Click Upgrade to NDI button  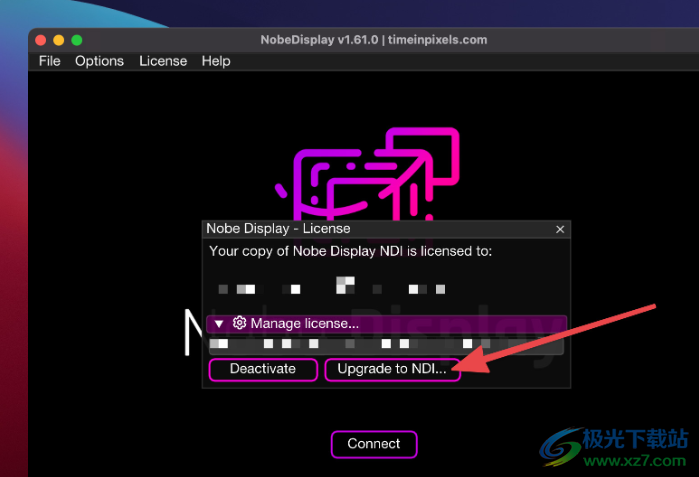tap(392, 369)
